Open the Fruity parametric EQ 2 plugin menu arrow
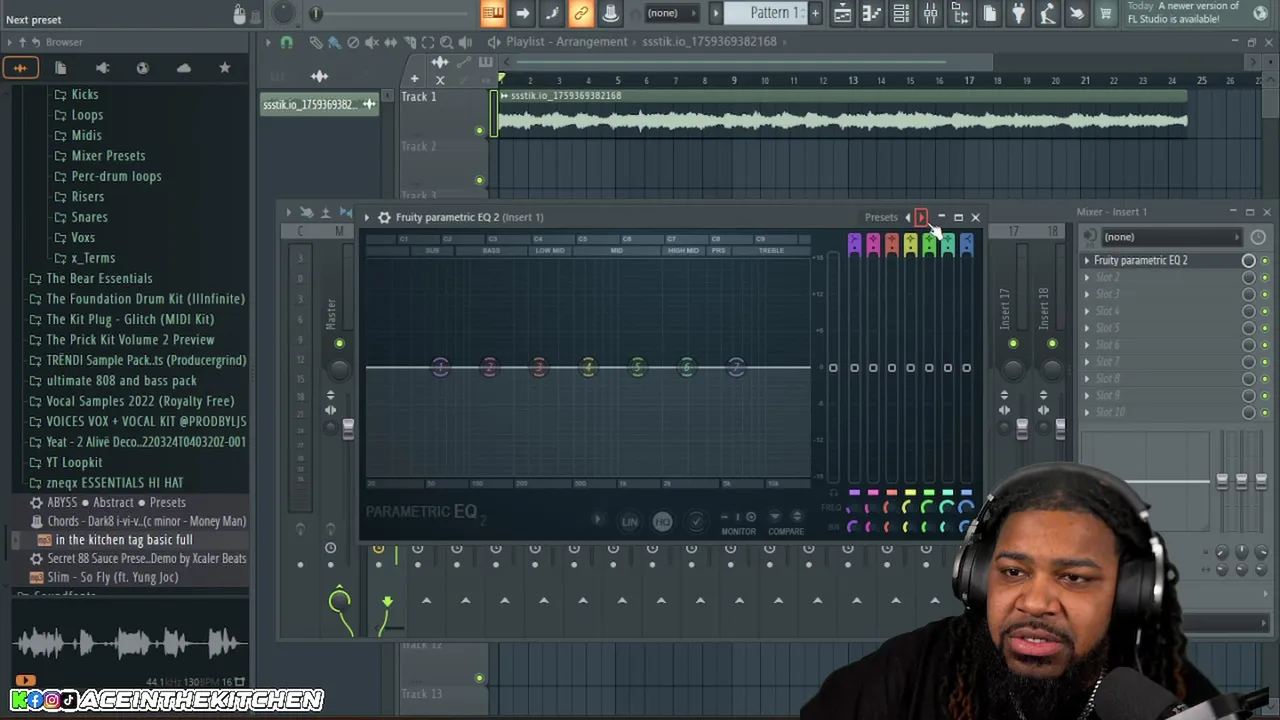 tap(366, 217)
